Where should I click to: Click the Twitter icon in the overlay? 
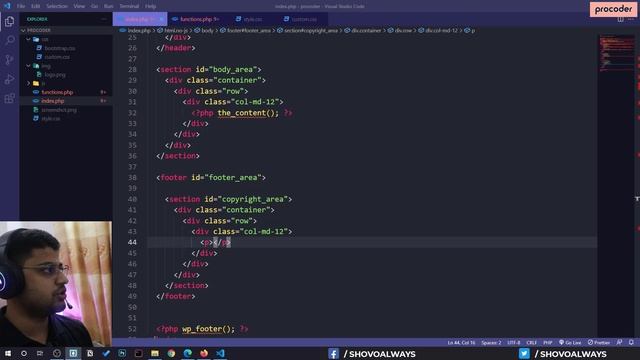click(524, 353)
